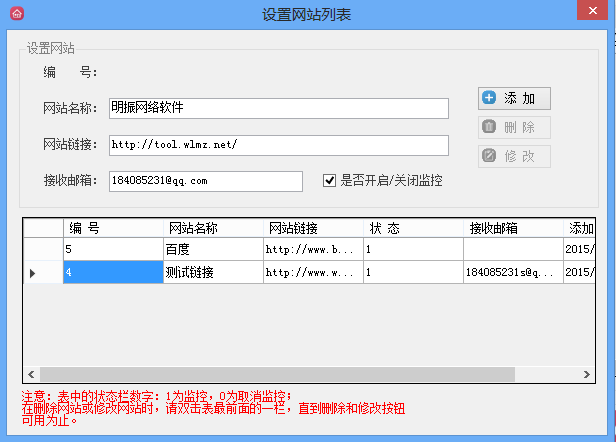
Task: Click the row header of the 百度 row
Action: [43, 249]
